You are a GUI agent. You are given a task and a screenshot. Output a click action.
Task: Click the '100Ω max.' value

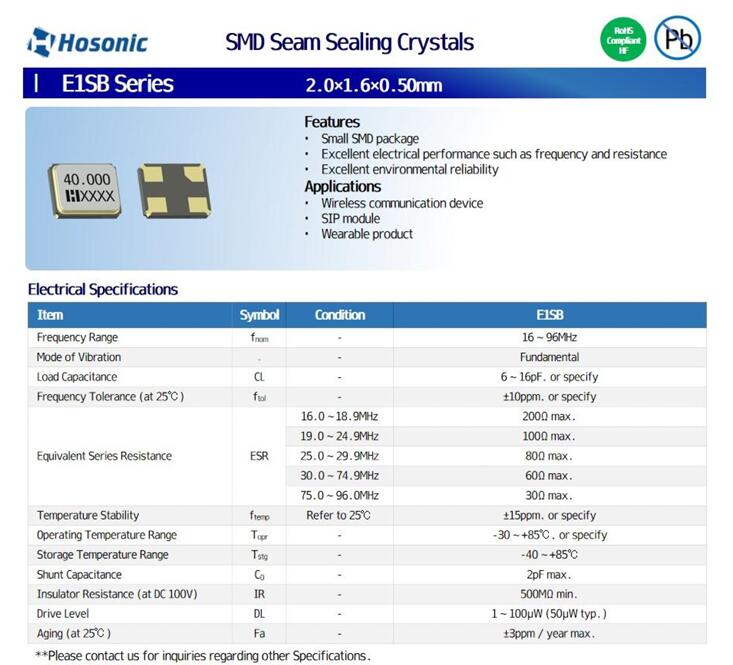549,436
